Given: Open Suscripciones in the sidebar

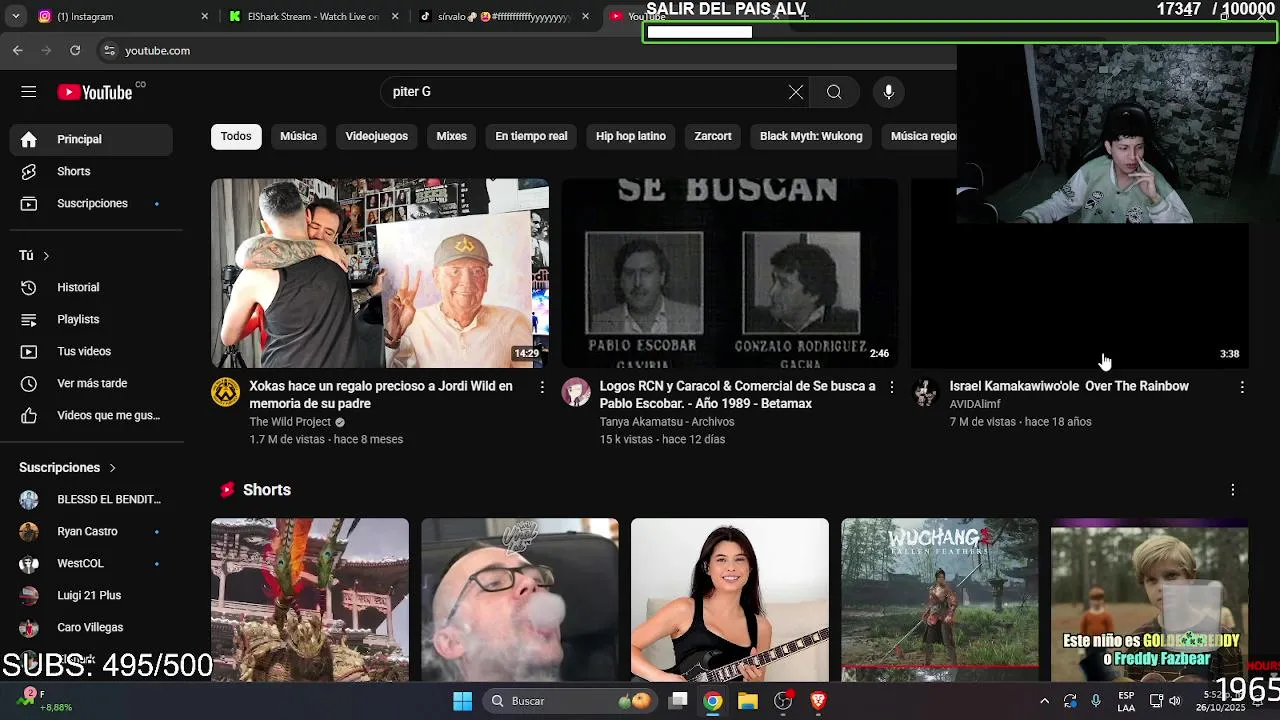Looking at the screenshot, I should pyautogui.click(x=91, y=203).
